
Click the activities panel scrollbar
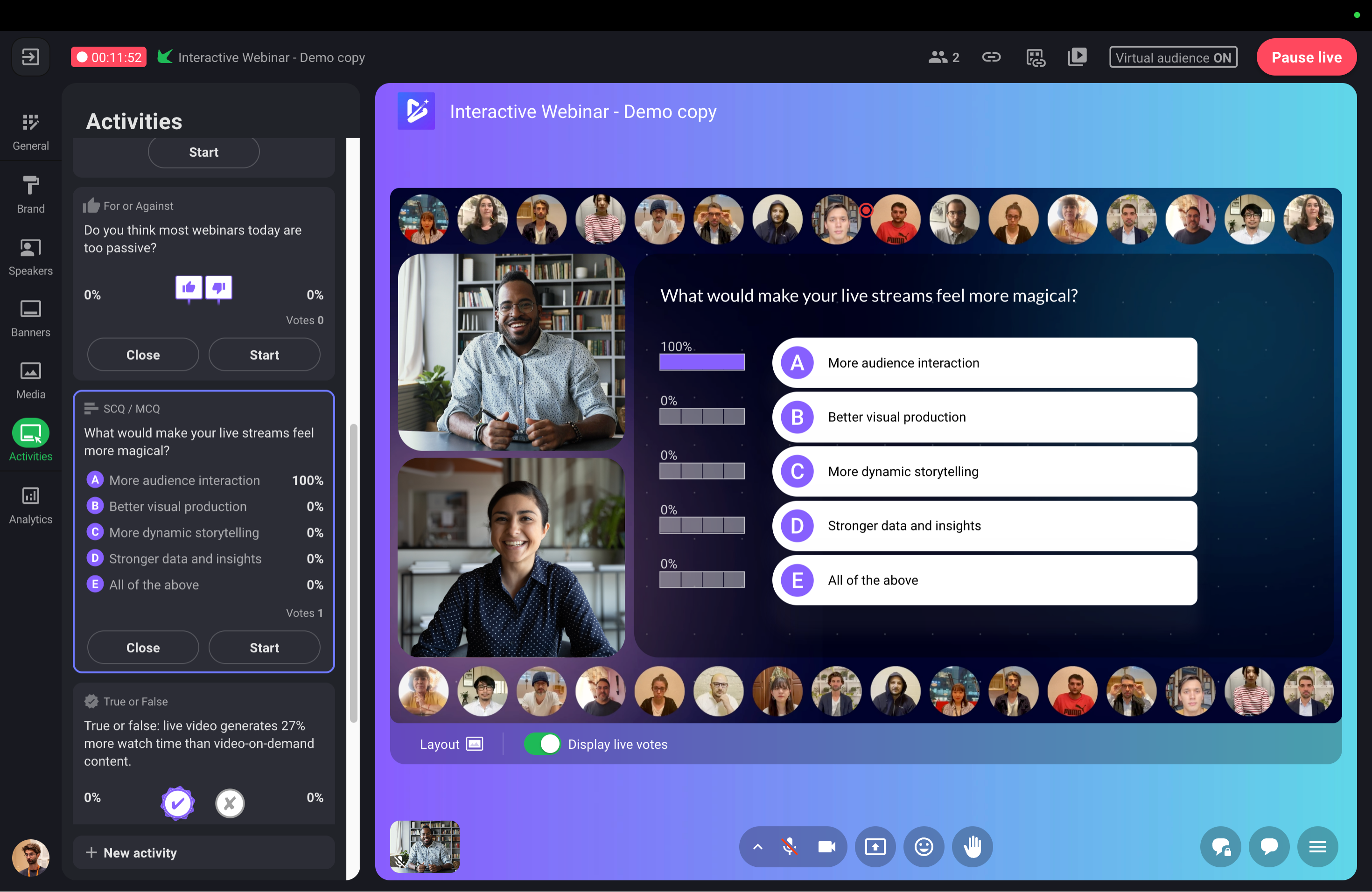[353, 573]
